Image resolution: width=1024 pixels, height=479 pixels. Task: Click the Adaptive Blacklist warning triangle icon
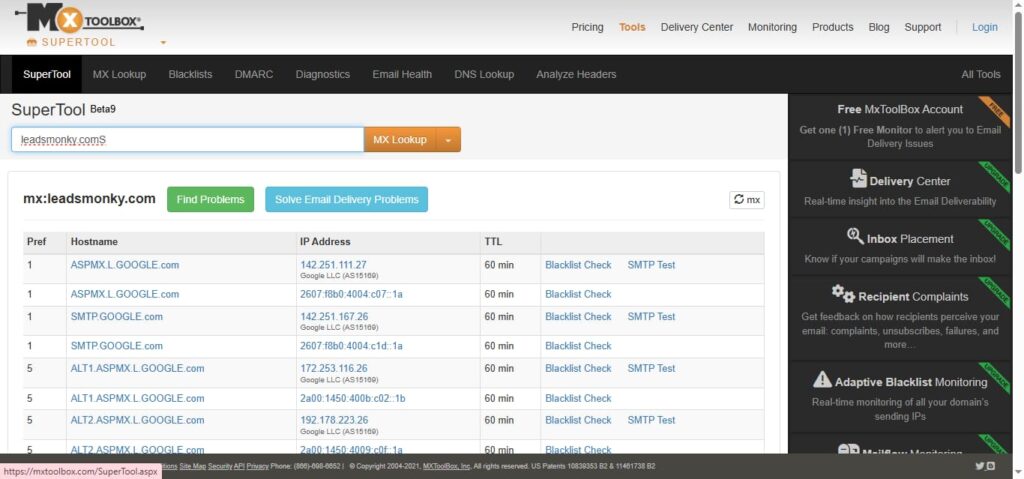click(x=822, y=380)
